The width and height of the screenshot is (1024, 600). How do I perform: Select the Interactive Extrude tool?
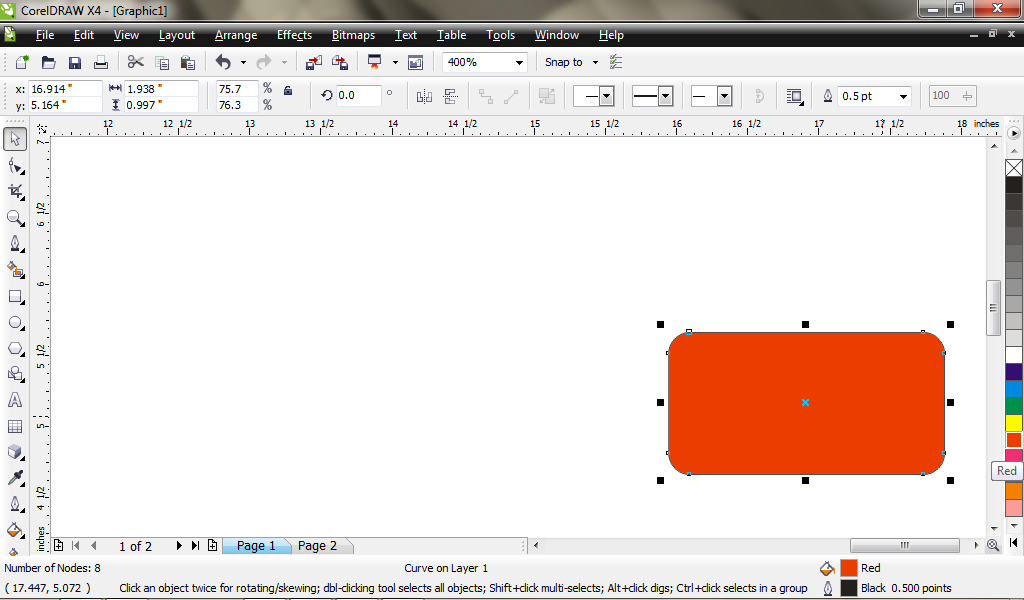tap(15, 452)
